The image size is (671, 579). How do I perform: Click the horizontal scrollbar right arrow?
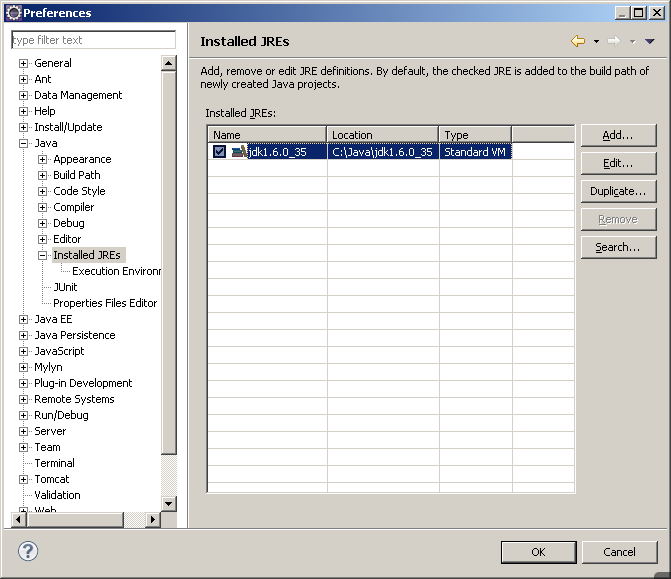tap(153, 520)
